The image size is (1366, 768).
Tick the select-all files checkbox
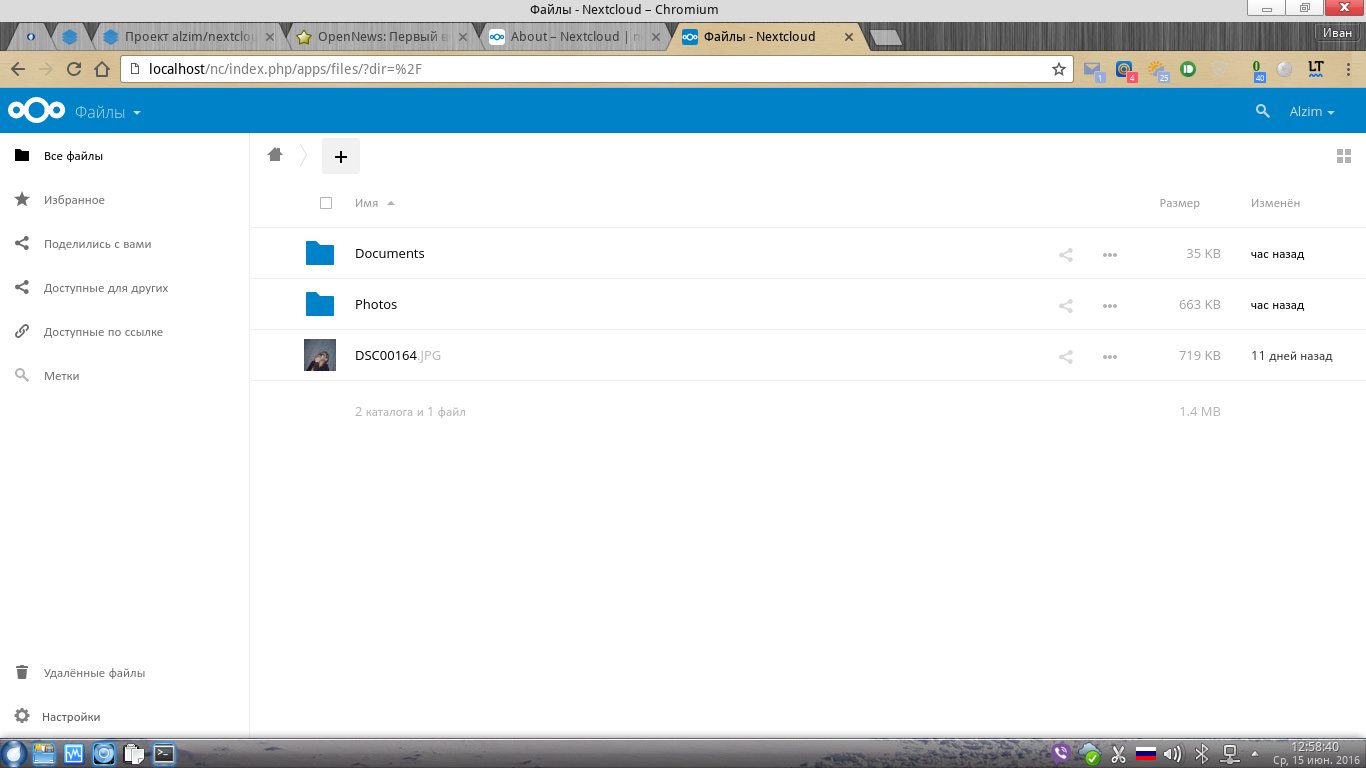click(326, 203)
